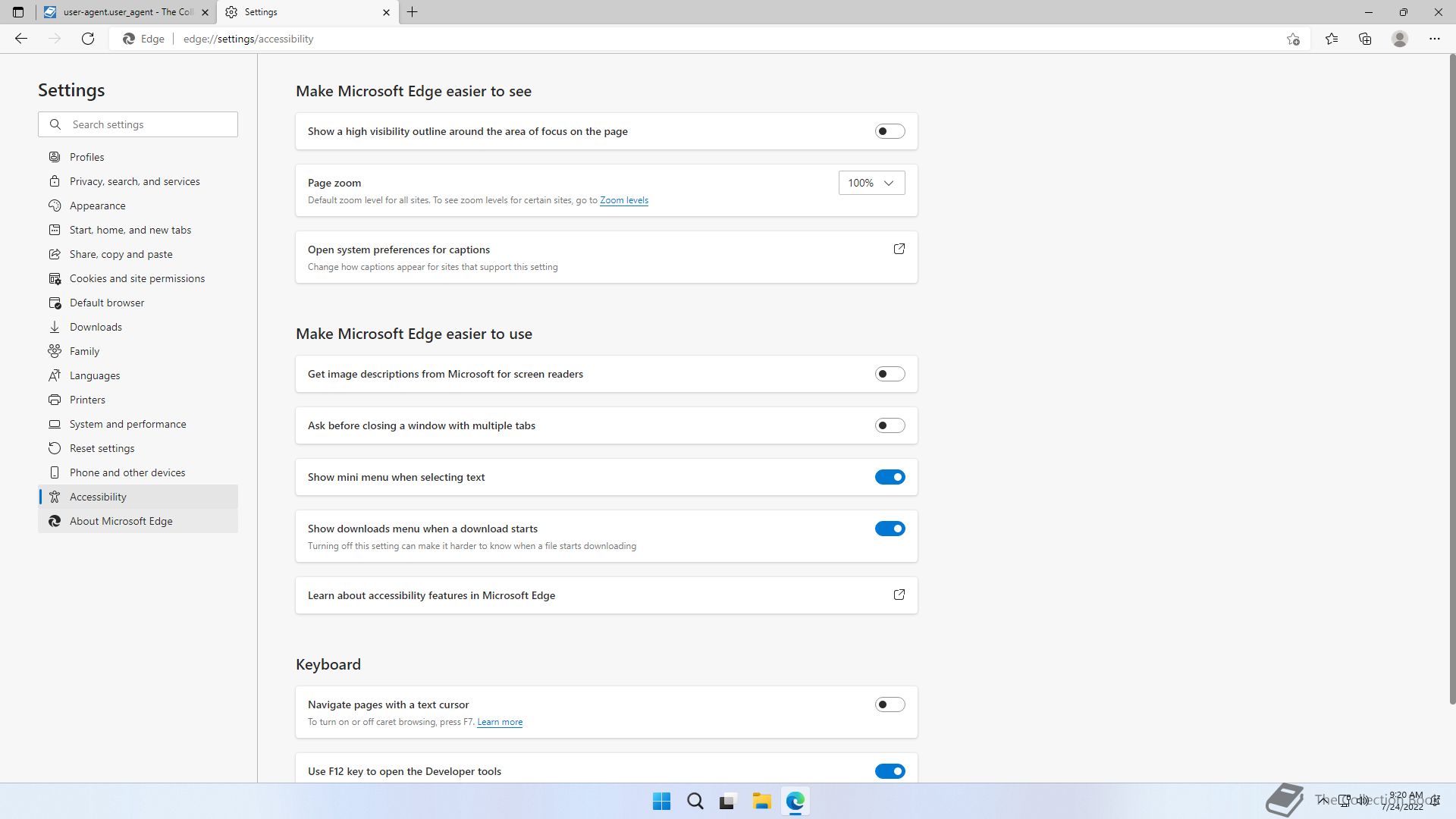Open Settings and more ellipsis menu
This screenshot has width=1456, height=819.
[x=1434, y=39]
